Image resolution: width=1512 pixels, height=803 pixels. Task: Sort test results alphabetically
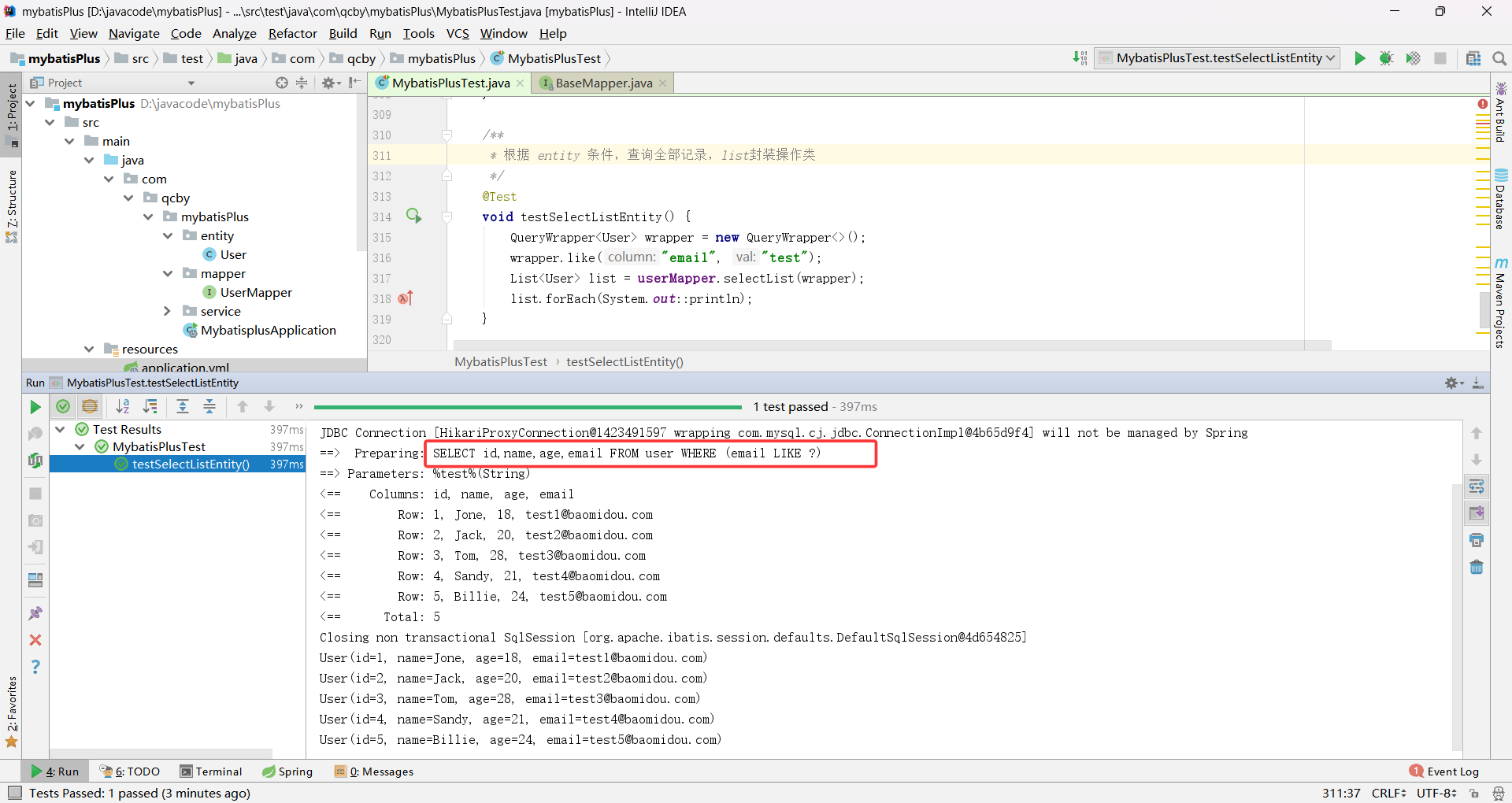[x=123, y=406]
